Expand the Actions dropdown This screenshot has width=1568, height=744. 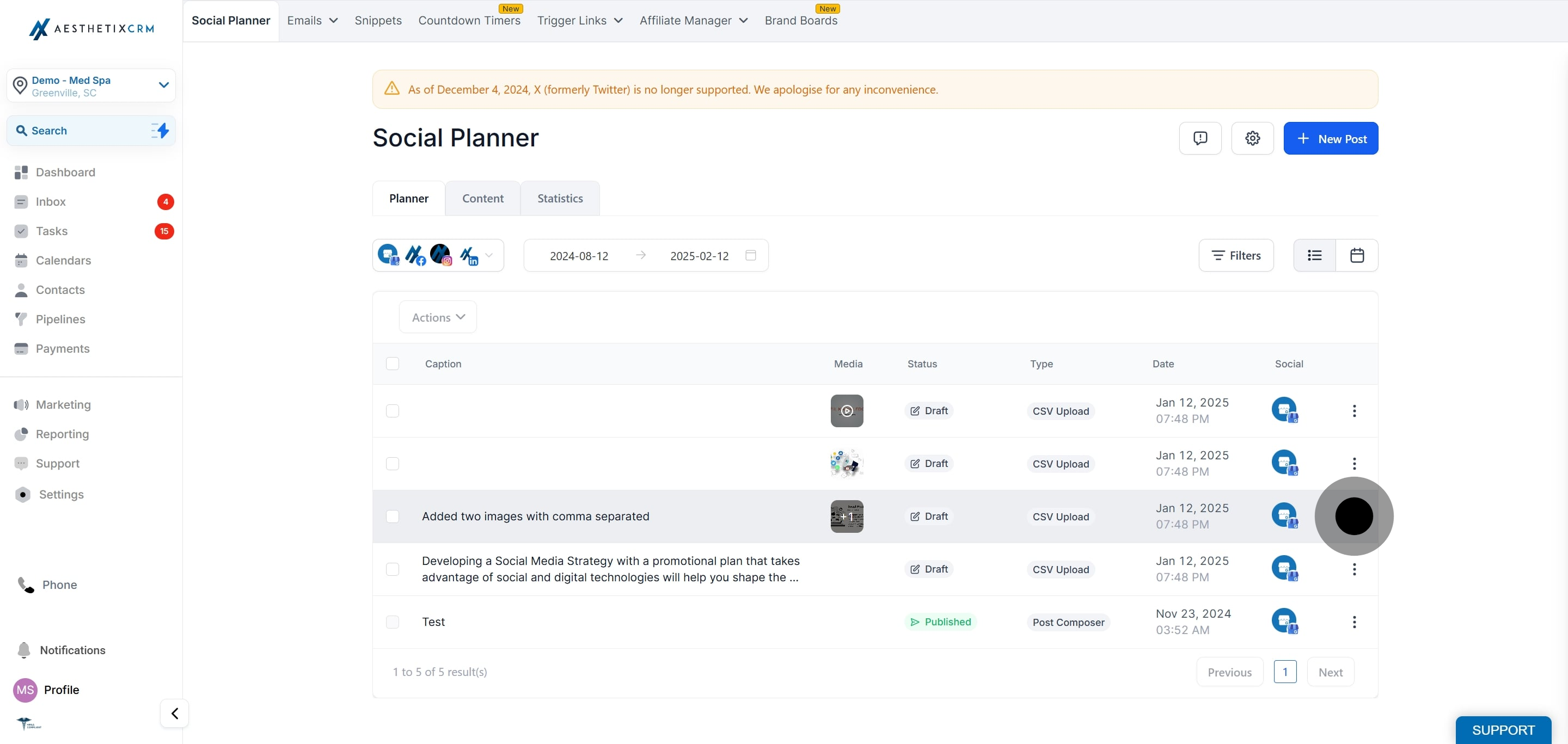(438, 317)
